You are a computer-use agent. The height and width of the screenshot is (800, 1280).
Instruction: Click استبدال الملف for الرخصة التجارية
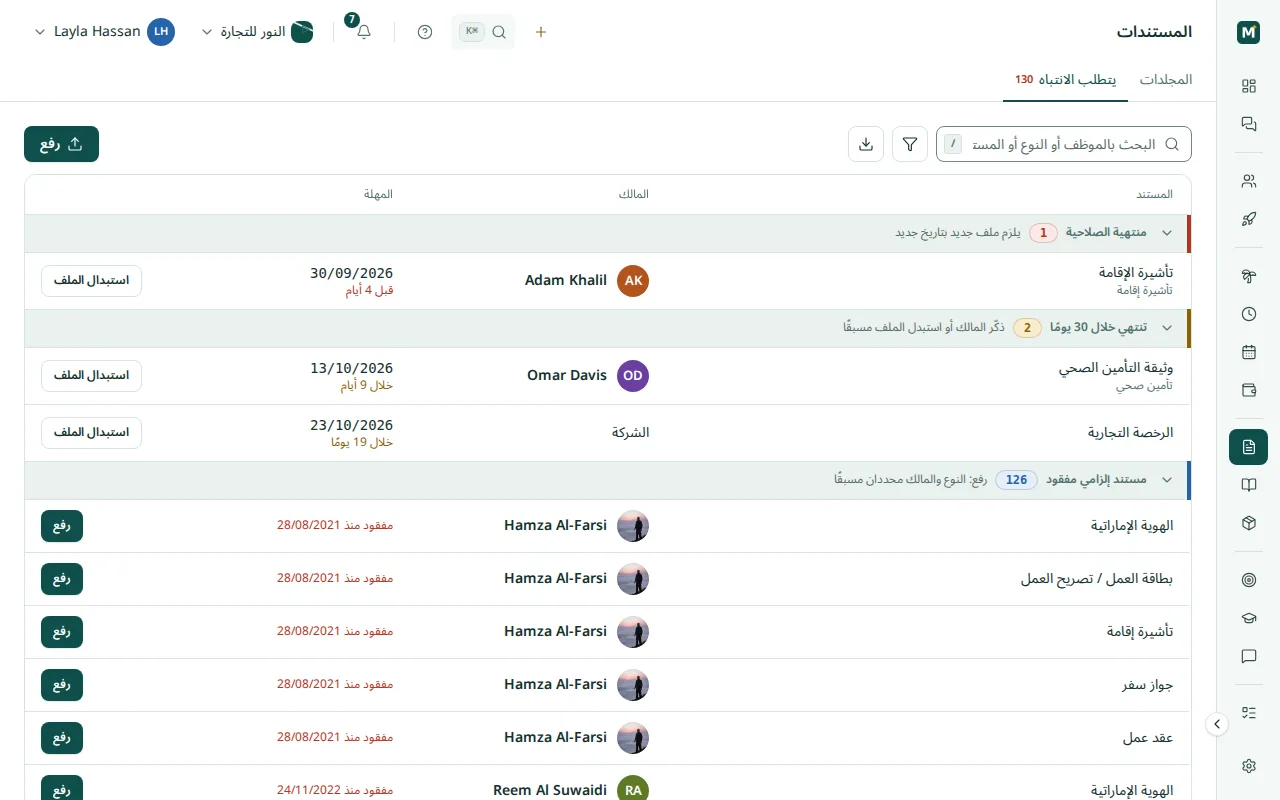point(91,433)
